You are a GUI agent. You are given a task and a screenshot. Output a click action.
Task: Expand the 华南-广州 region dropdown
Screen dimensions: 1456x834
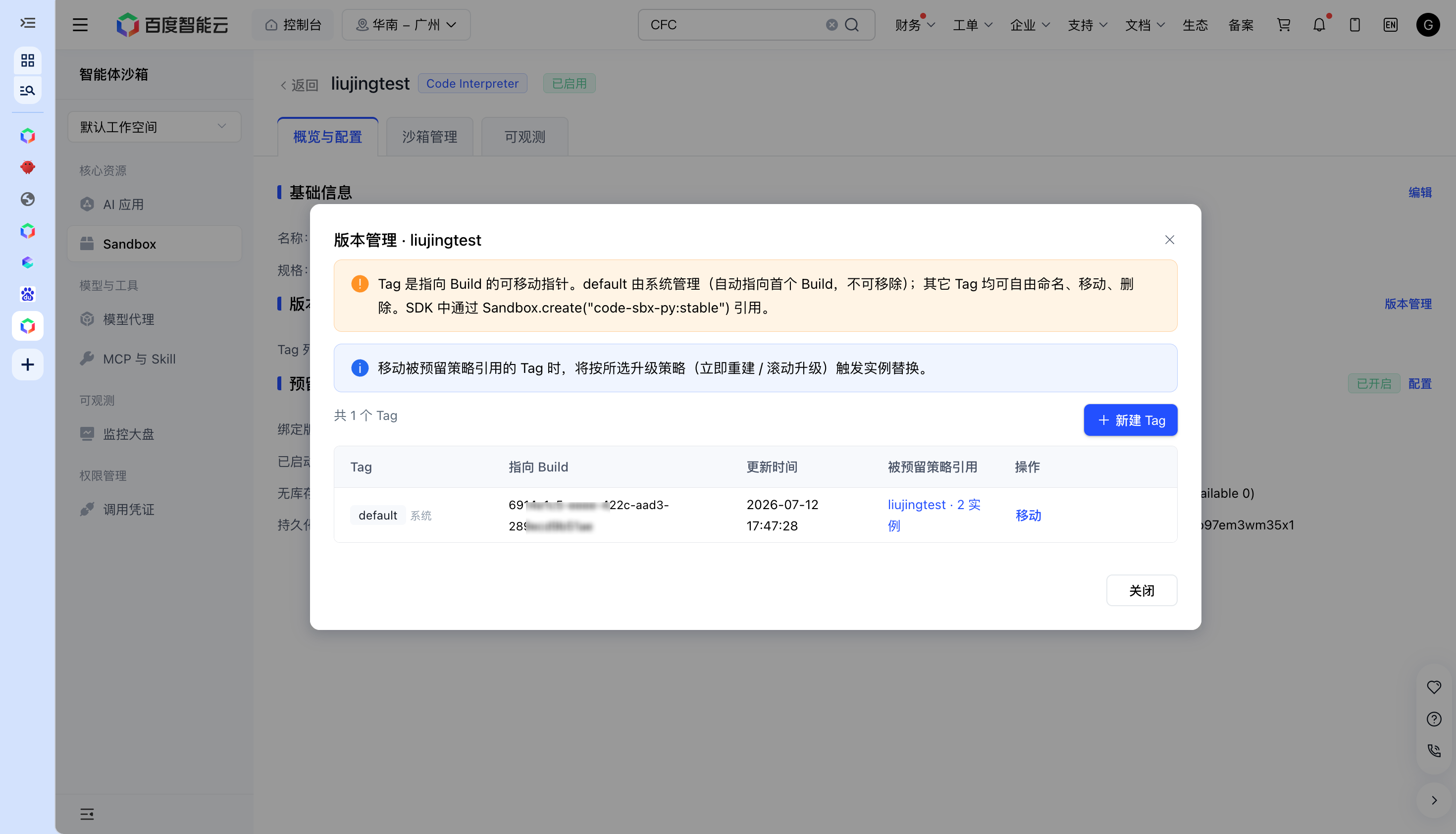(x=406, y=25)
